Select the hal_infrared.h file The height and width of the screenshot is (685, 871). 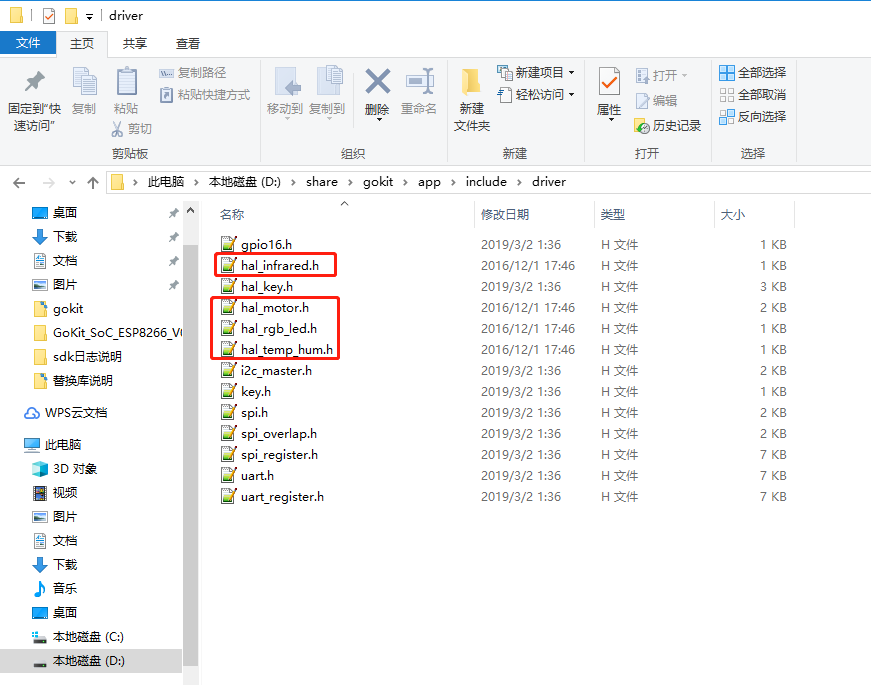click(x=279, y=266)
